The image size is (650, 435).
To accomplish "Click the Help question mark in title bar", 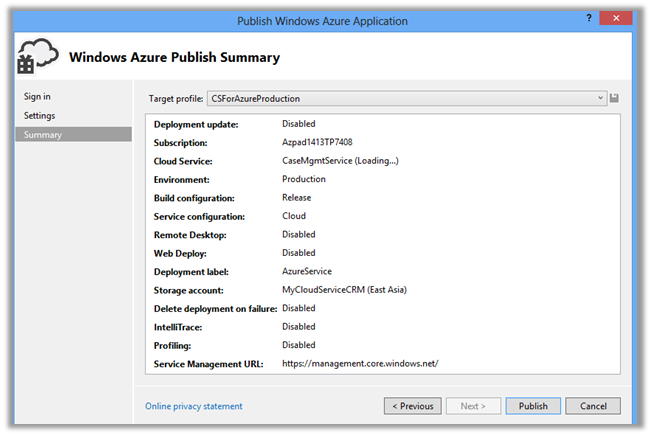I will [587, 19].
